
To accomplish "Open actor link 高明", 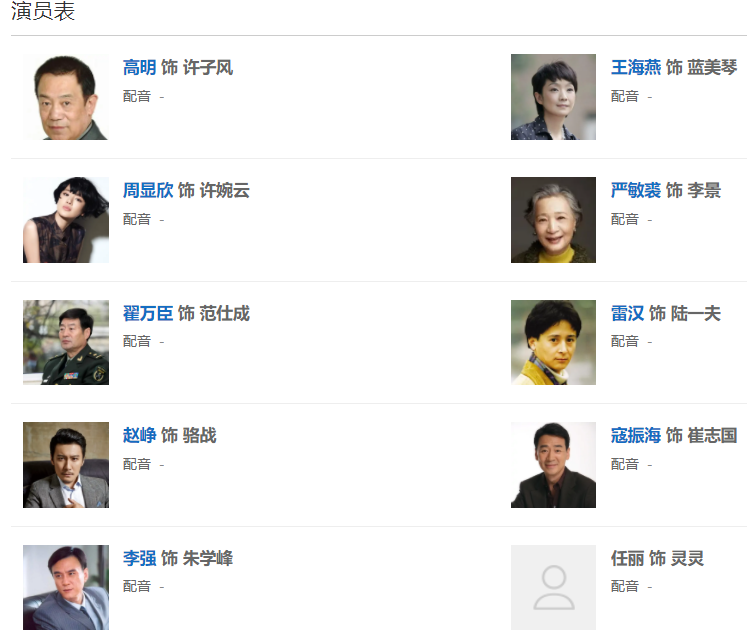I will click(x=139, y=68).
